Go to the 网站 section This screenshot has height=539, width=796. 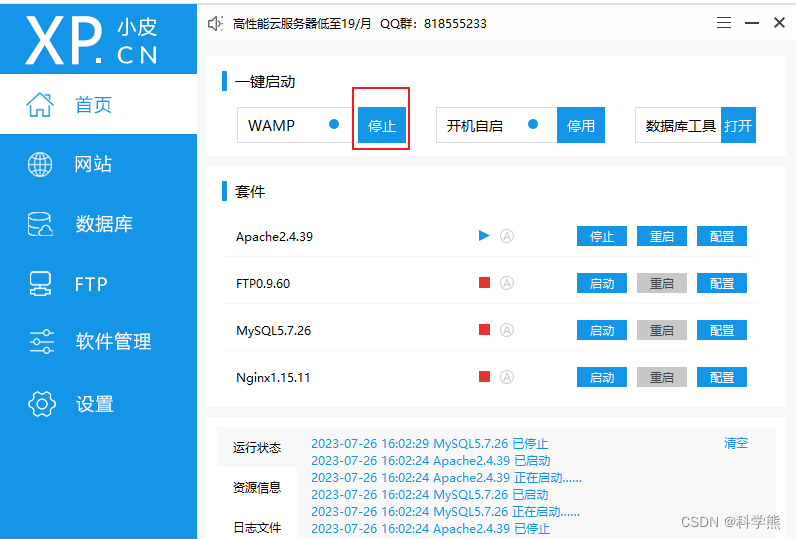click(98, 164)
